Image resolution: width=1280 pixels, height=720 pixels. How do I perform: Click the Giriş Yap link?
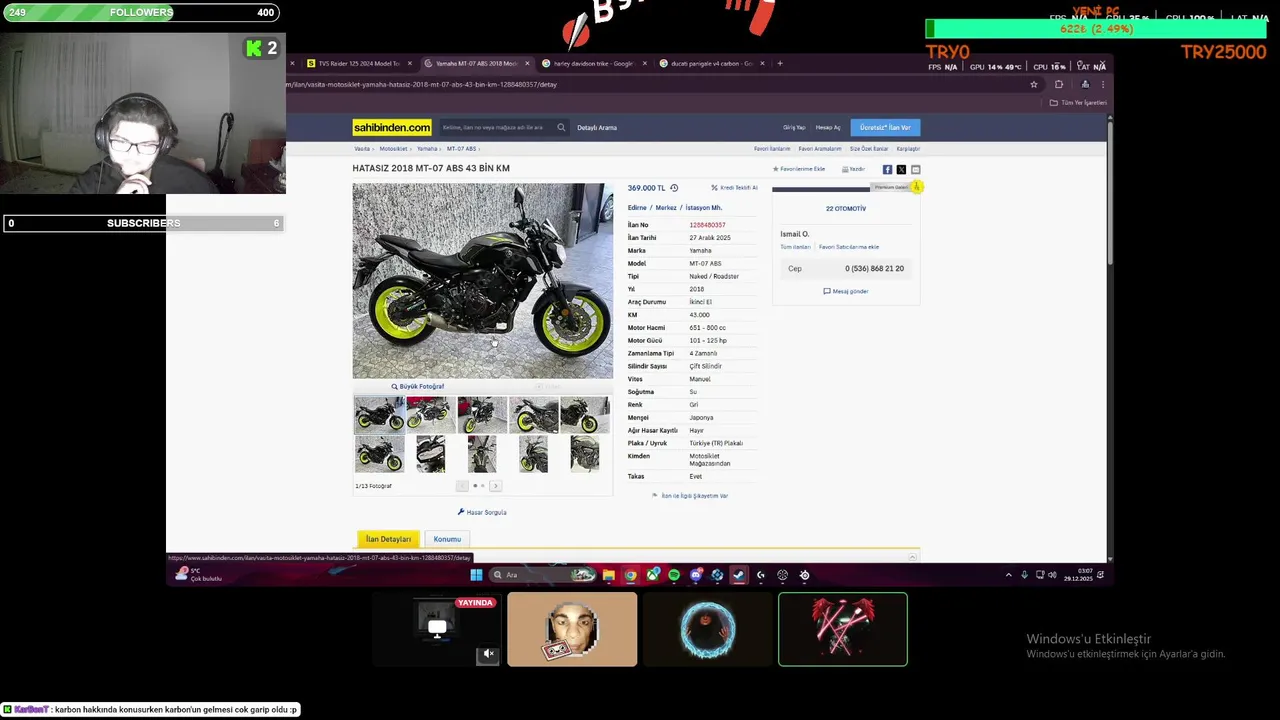click(794, 127)
